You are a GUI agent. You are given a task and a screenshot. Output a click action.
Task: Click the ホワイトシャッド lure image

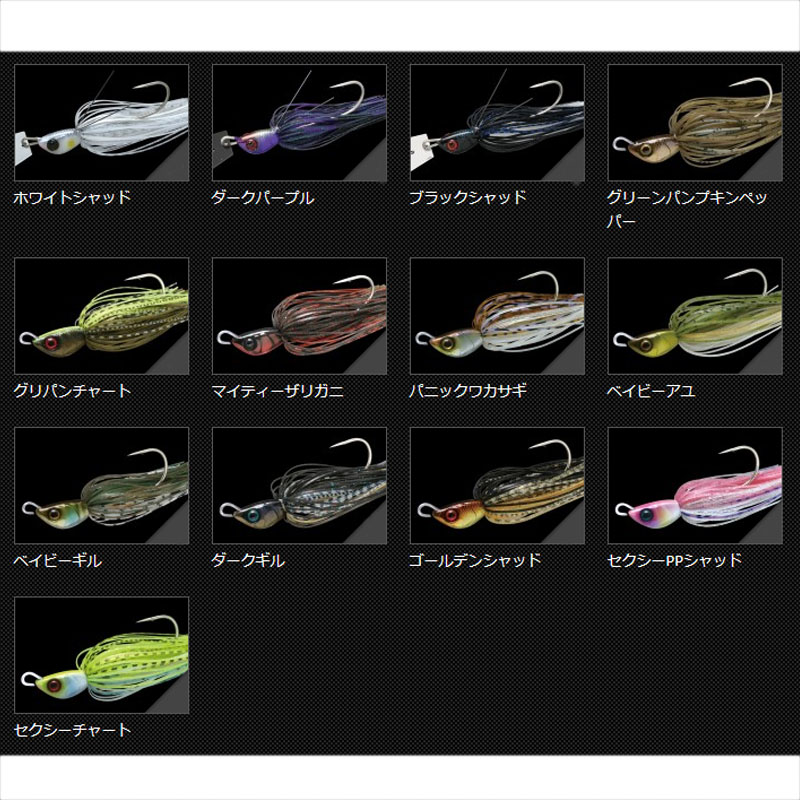click(x=101, y=123)
